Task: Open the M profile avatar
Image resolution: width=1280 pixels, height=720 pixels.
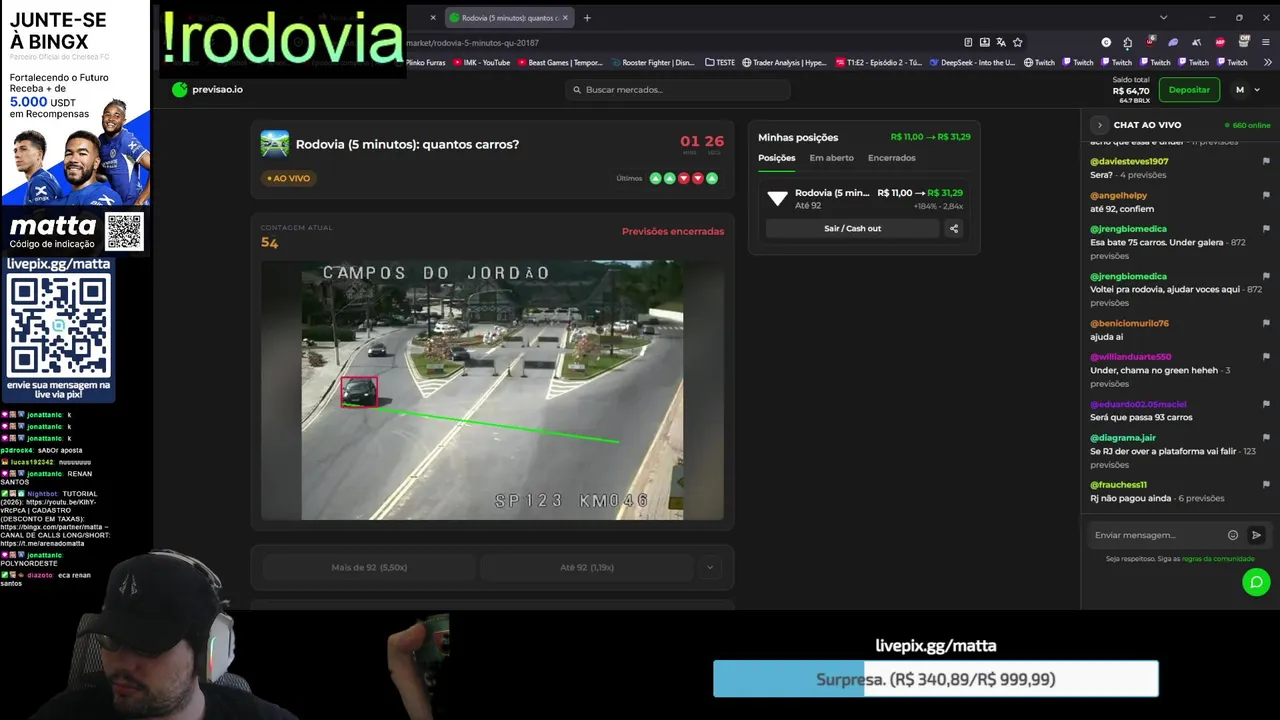Action: point(1240,90)
